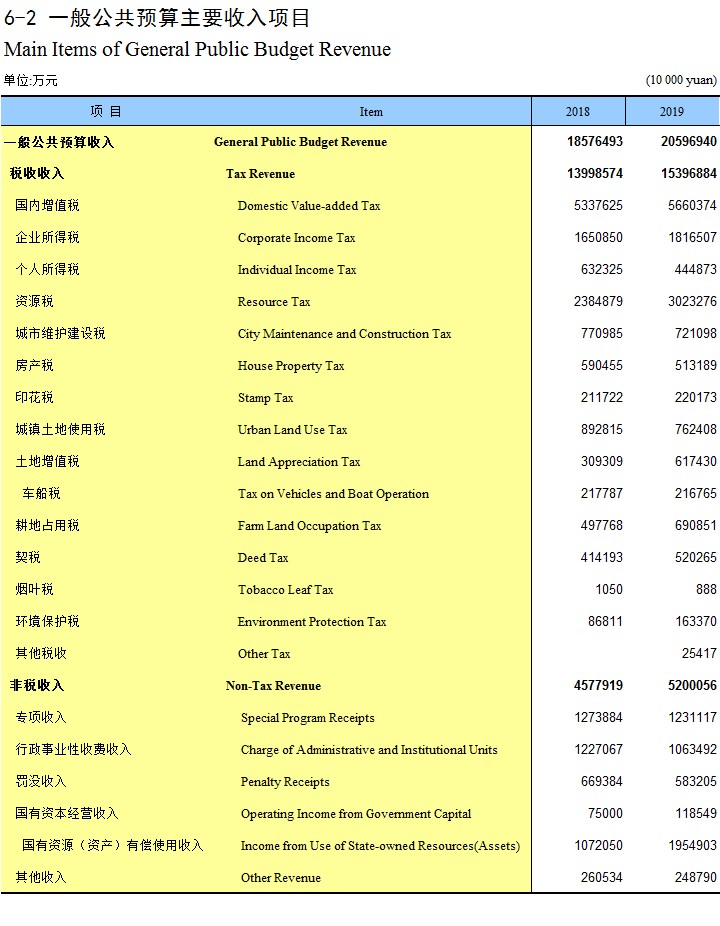Select value 248790
The image size is (720, 926).
coord(696,877)
